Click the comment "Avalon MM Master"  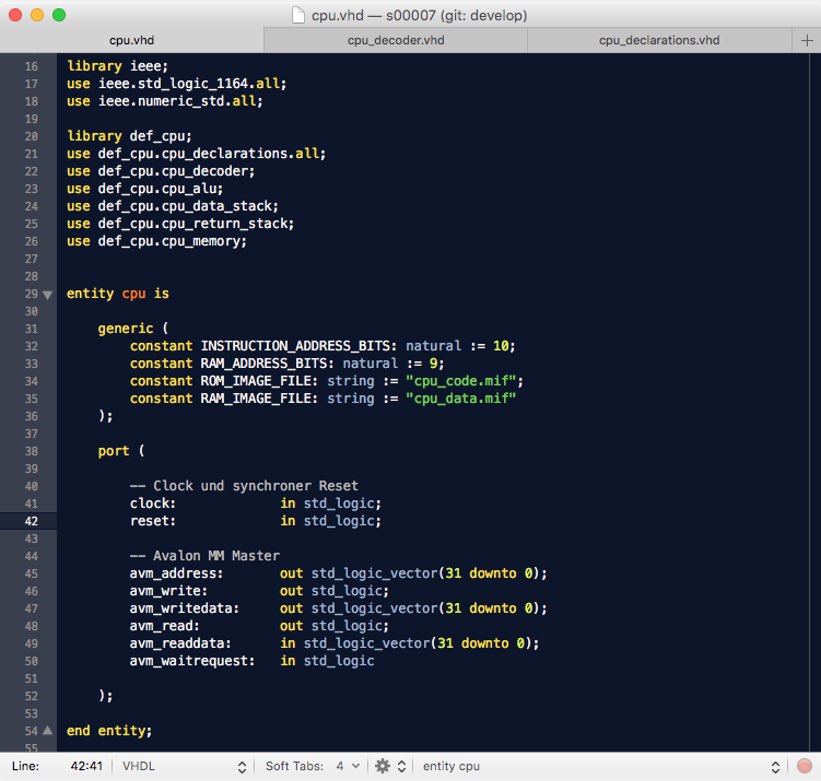point(216,556)
